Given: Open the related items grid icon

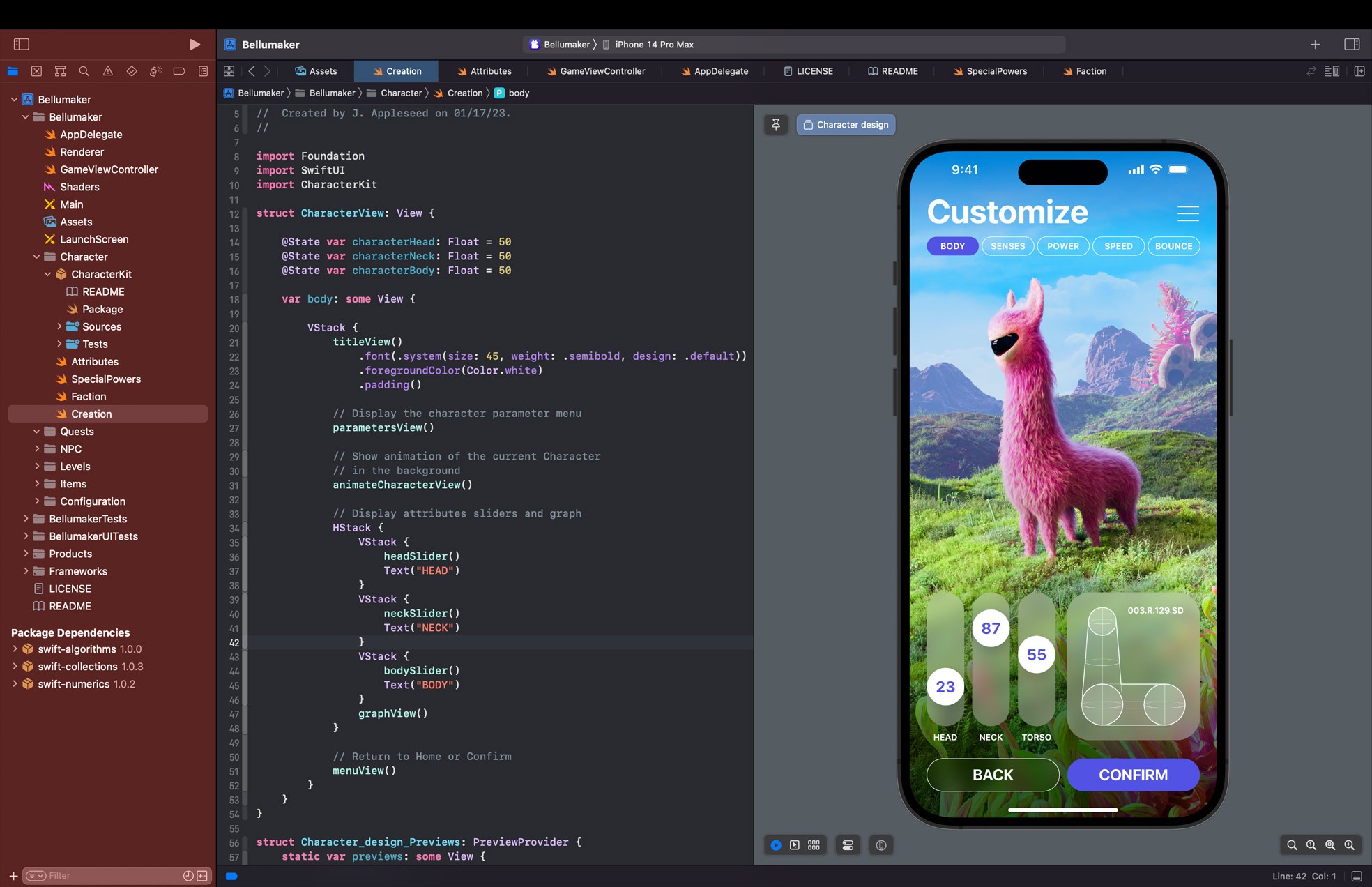Looking at the screenshot, I should coord(229,71).
